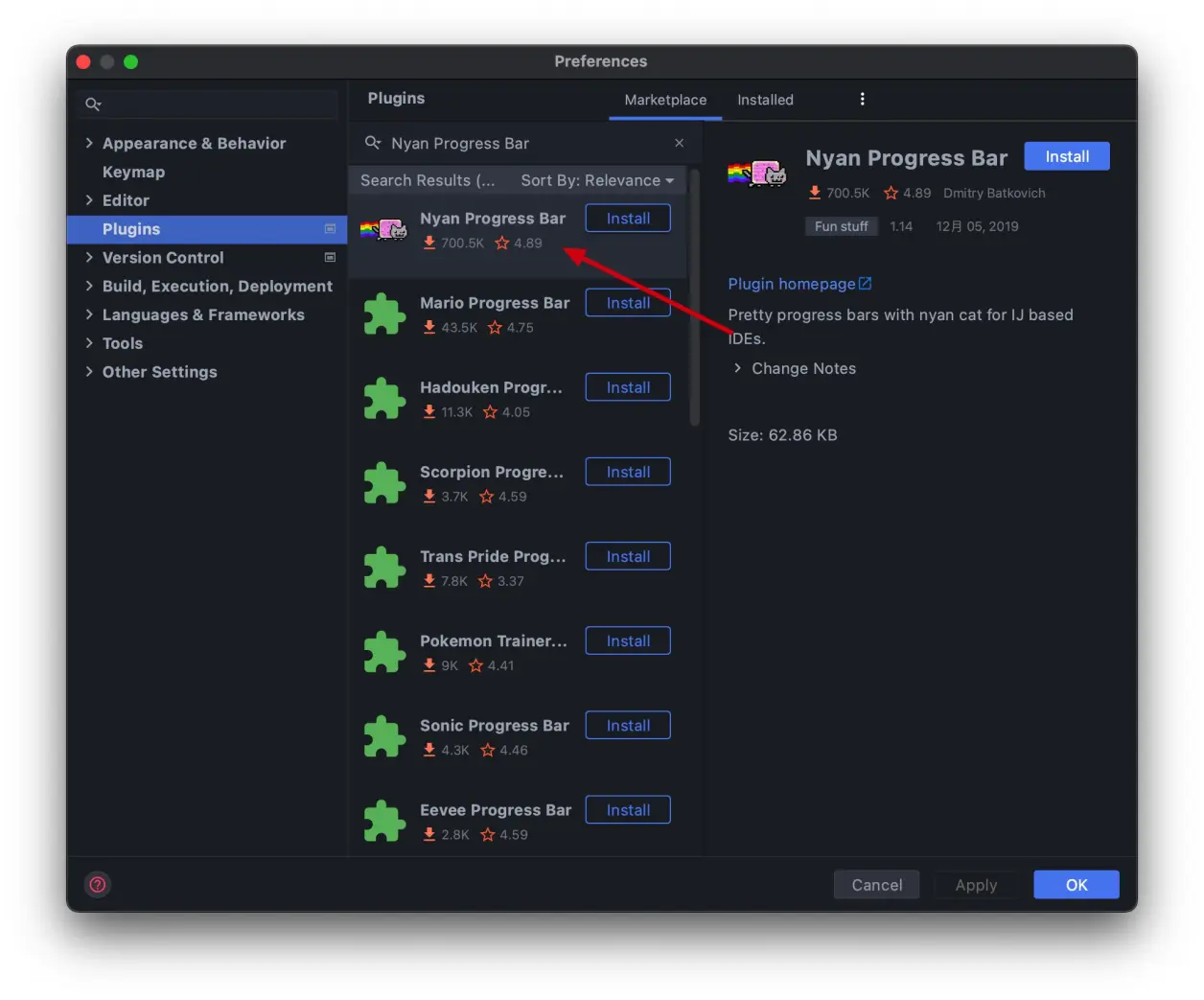Image resolution: width=1204 pixels, height=1000 pixels.
Task: Expand the Editor settings node
Action: [x=89, y=200]
